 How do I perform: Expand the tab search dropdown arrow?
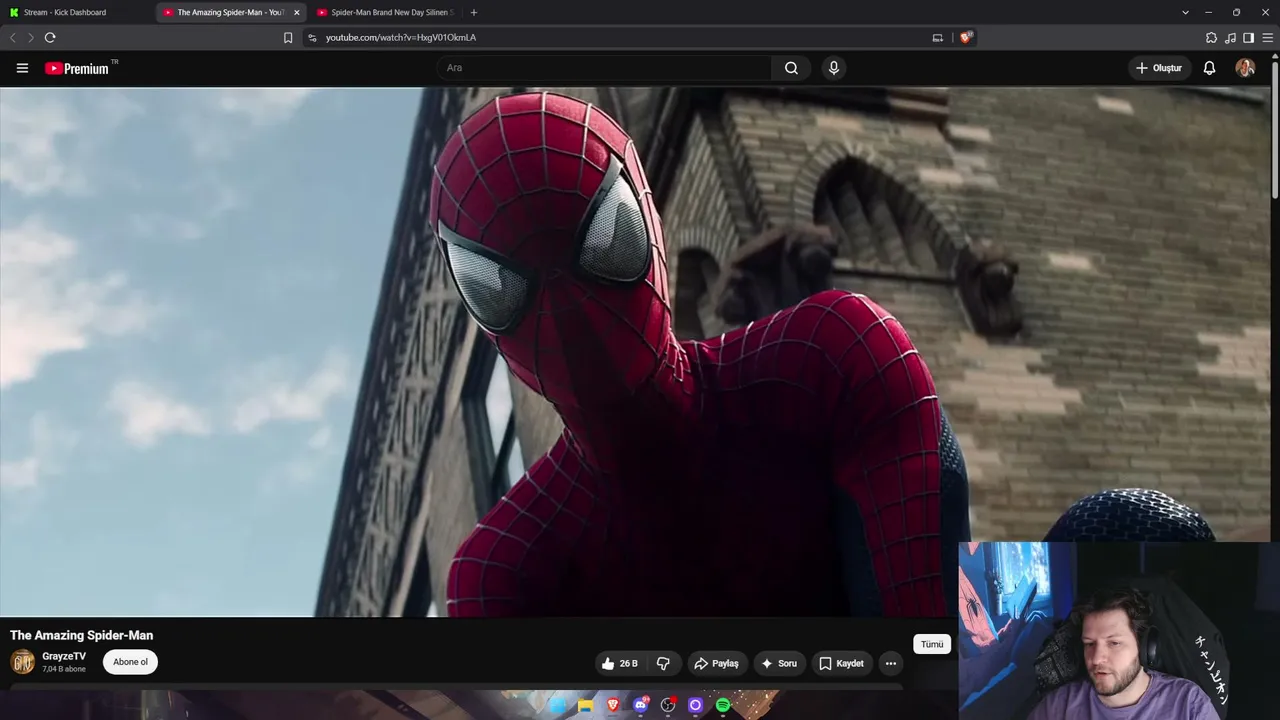1185,12
